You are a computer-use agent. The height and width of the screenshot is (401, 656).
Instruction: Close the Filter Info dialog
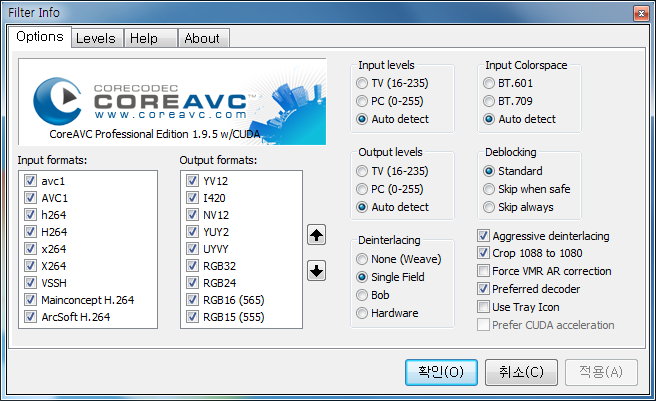point(641,13)
